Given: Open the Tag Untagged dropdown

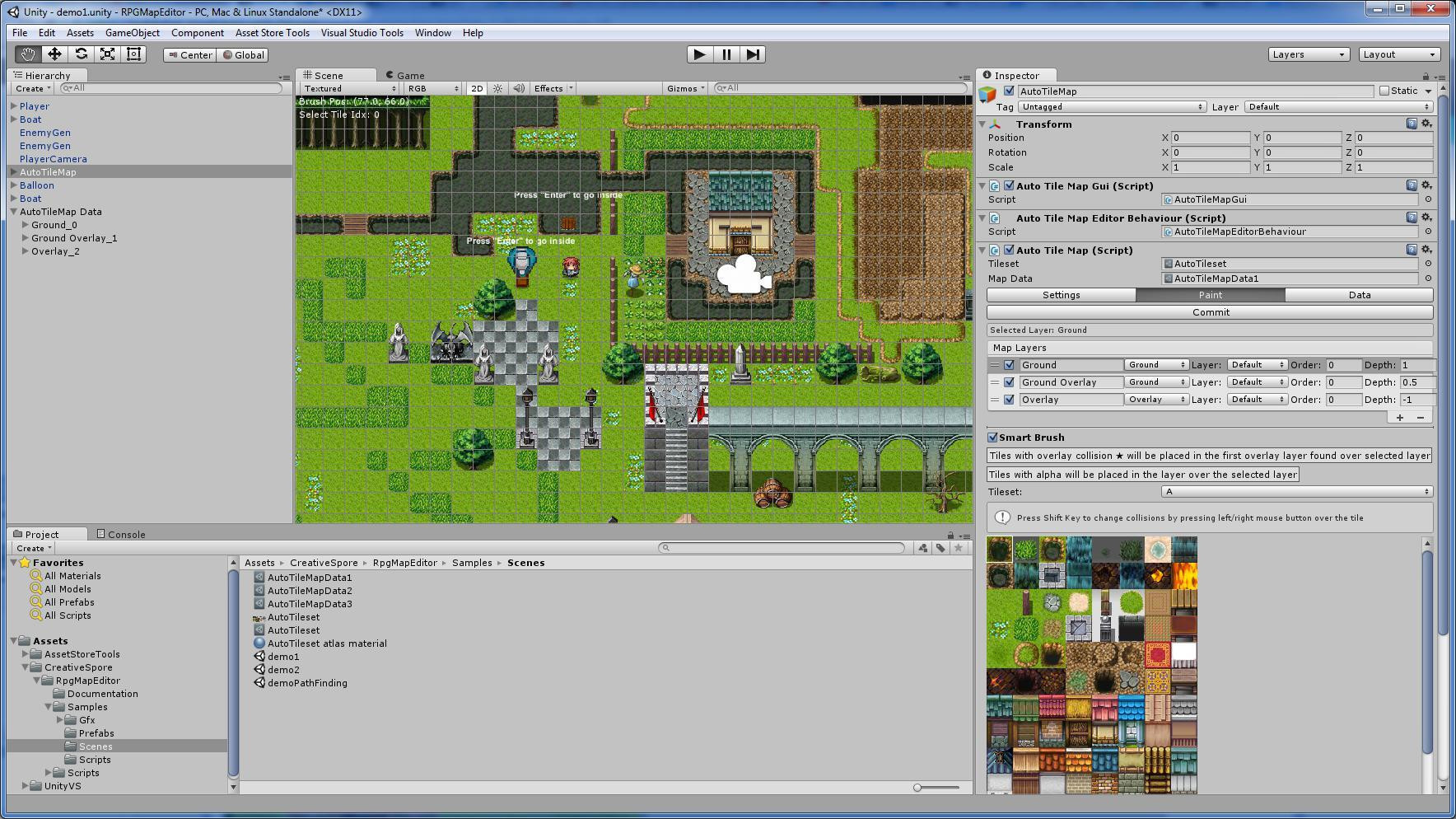Looking at the screenshot, I should point(1112,107).
